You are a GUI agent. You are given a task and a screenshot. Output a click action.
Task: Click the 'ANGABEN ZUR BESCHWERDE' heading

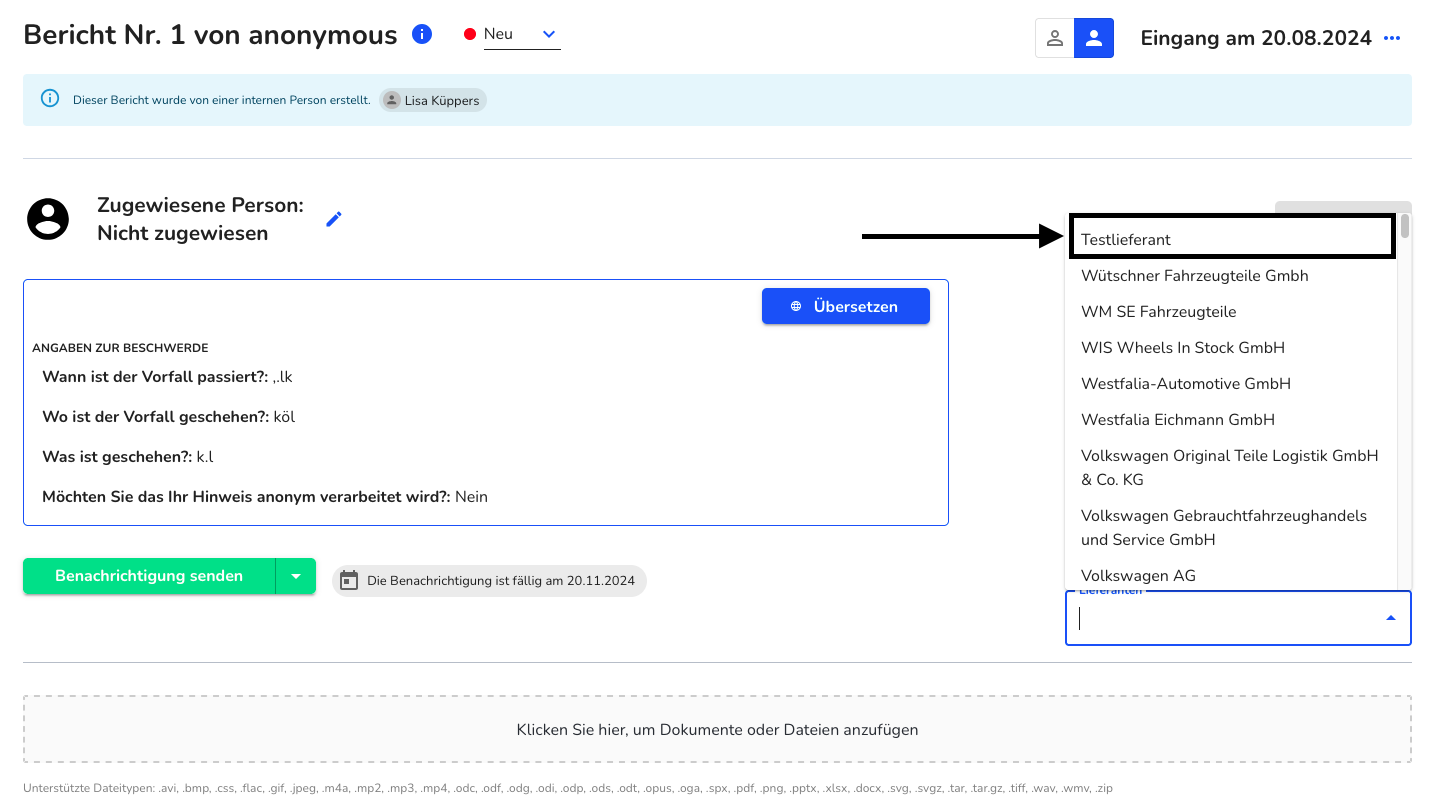tap(120, 348)
